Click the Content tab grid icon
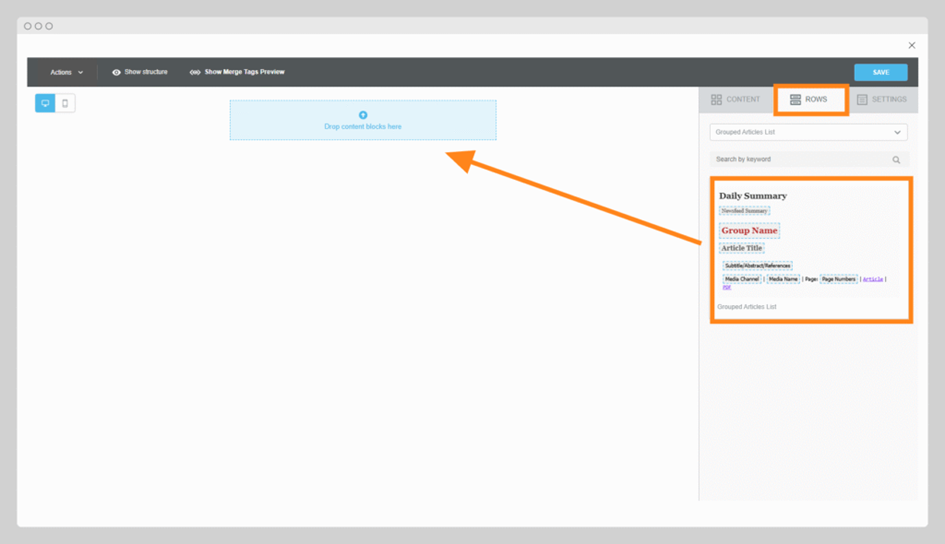 (716, 100)
